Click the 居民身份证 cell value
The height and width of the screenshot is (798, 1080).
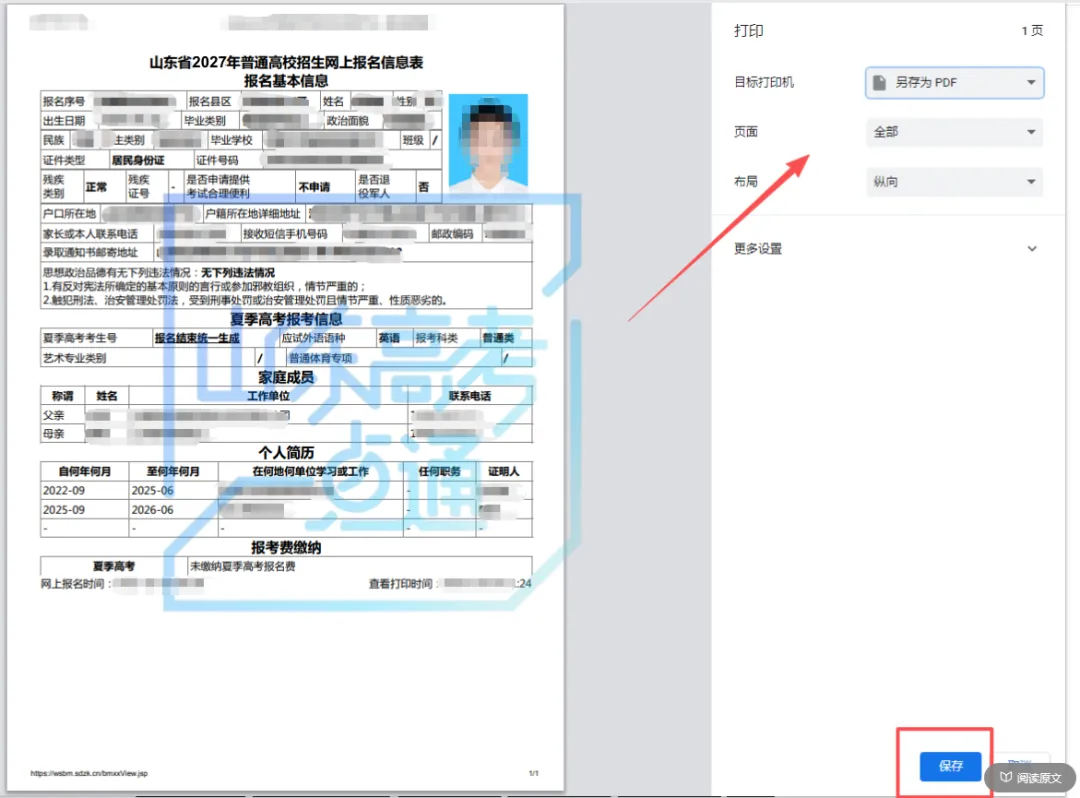click(x=138, y=160)
